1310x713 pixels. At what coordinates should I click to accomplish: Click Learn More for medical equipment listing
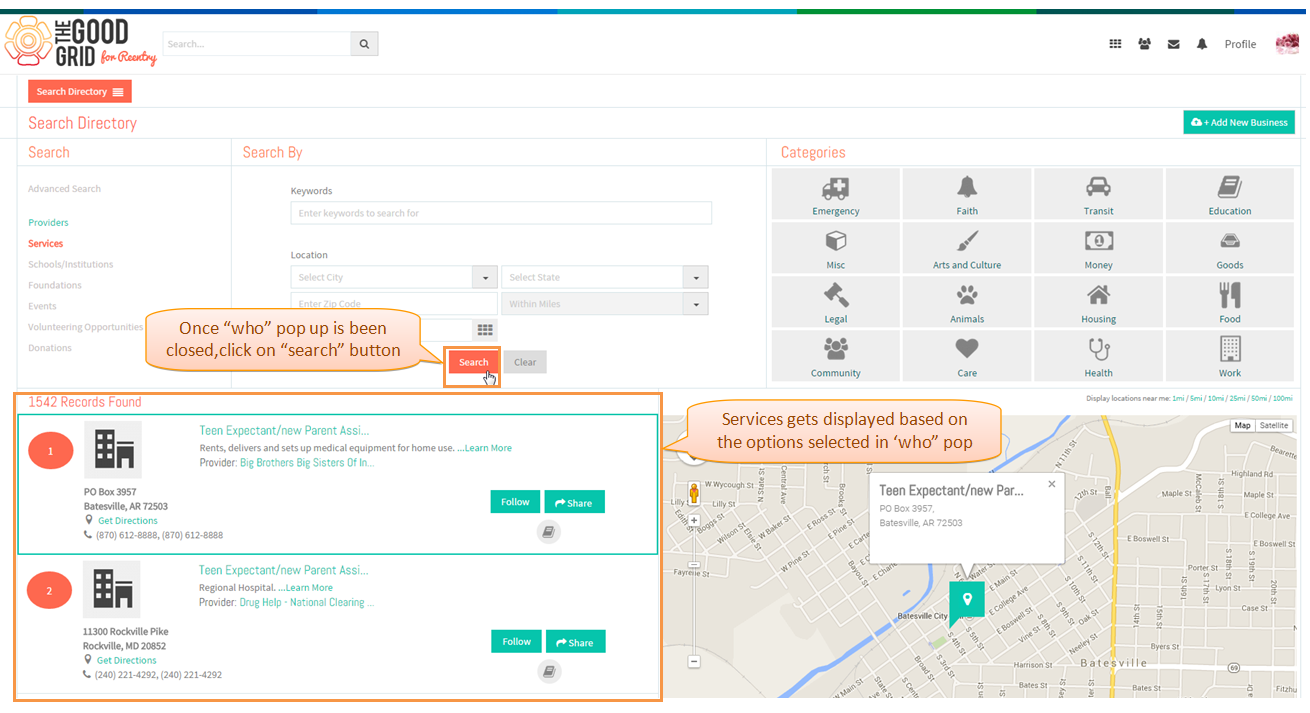[487, 448]
